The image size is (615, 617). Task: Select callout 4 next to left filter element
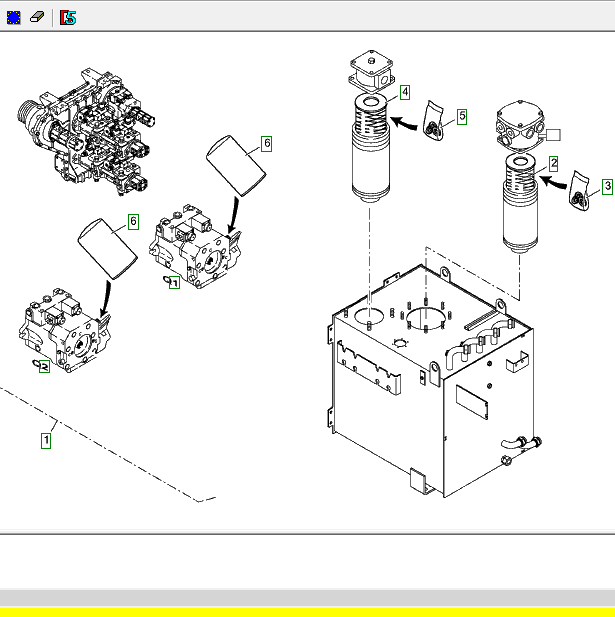(404, 92)
